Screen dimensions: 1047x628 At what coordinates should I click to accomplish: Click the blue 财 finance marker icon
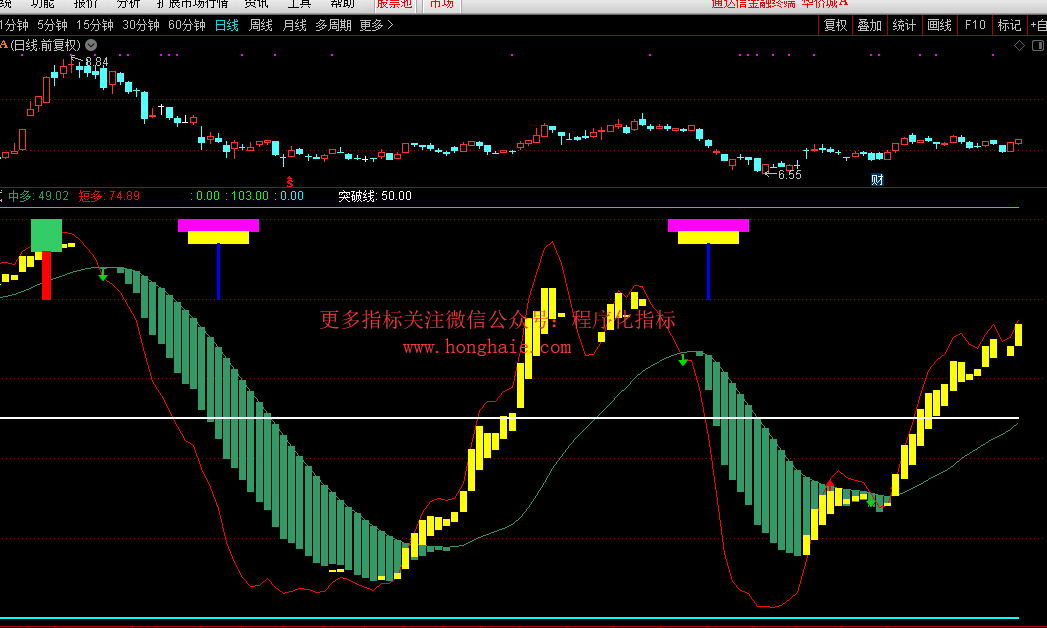[877, 180]
